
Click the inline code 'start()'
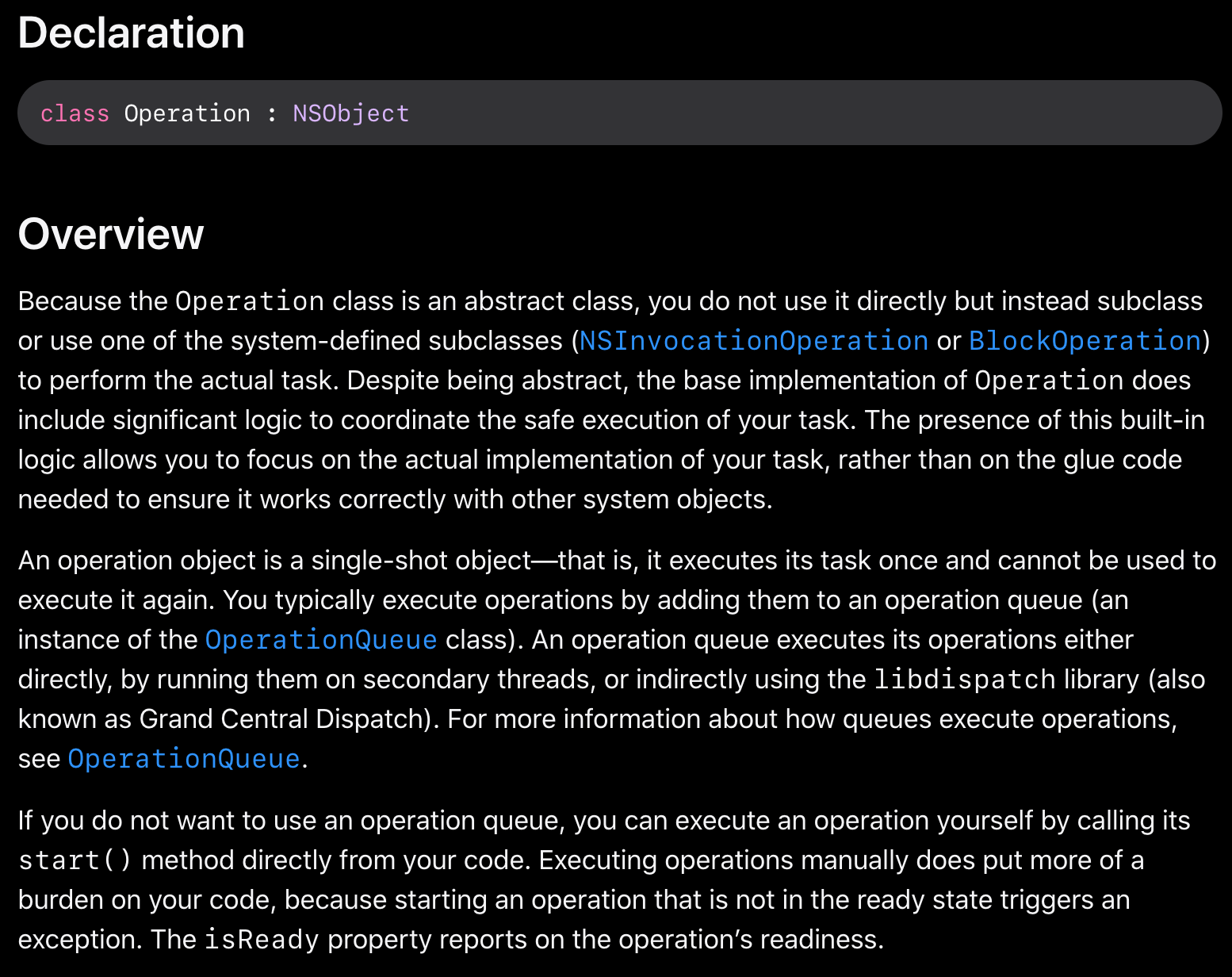pos(75,860)
